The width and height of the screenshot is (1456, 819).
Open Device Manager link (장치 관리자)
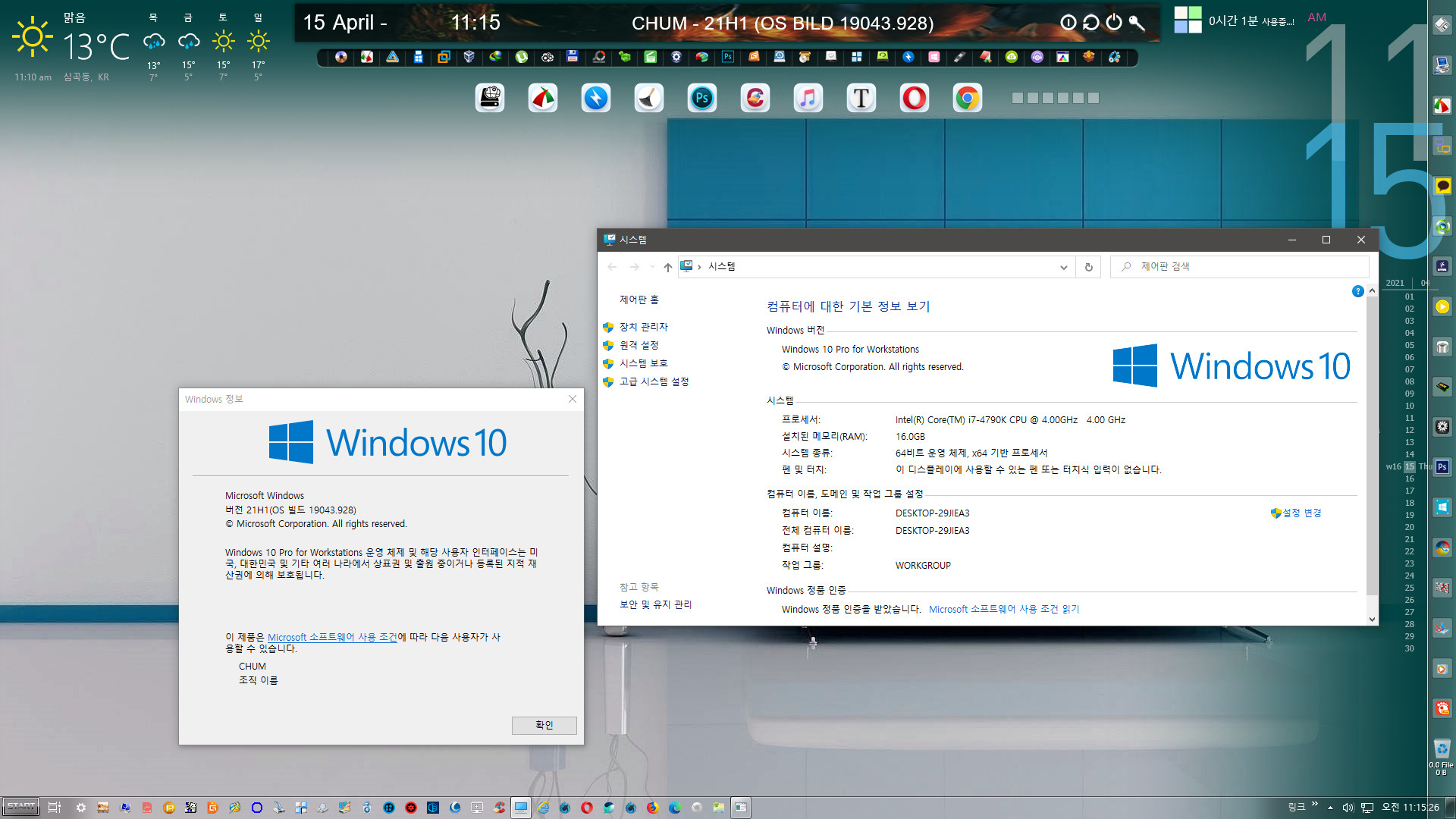[643, 327]
